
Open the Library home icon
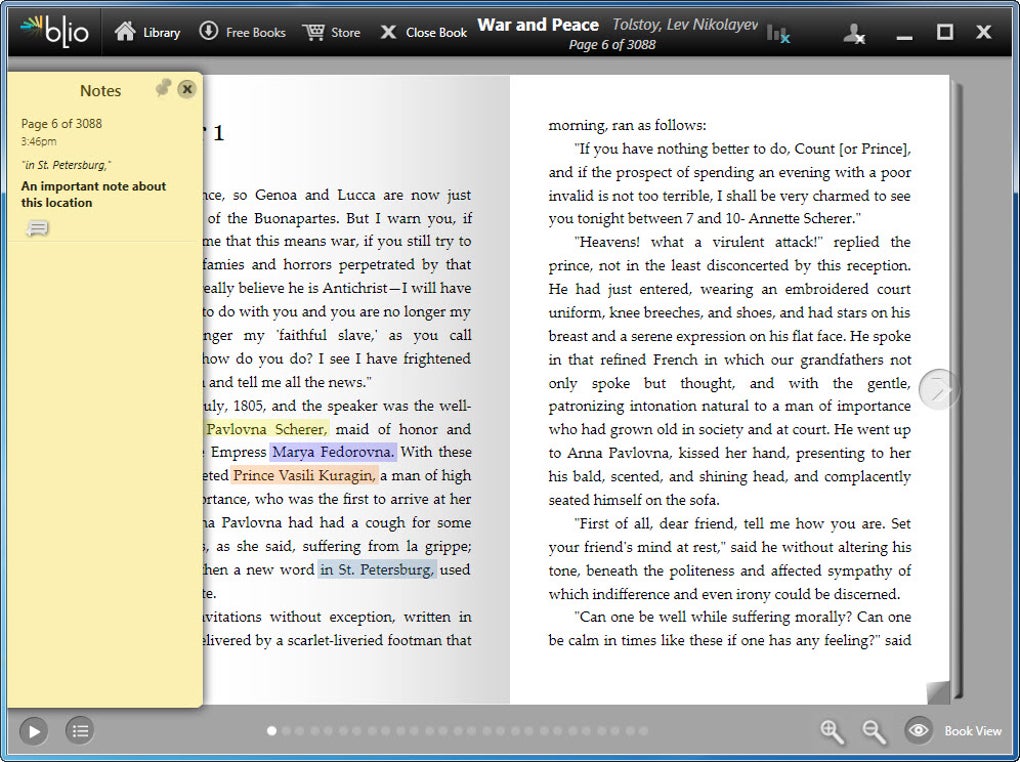pyautogui.click(x=125, y=31)
